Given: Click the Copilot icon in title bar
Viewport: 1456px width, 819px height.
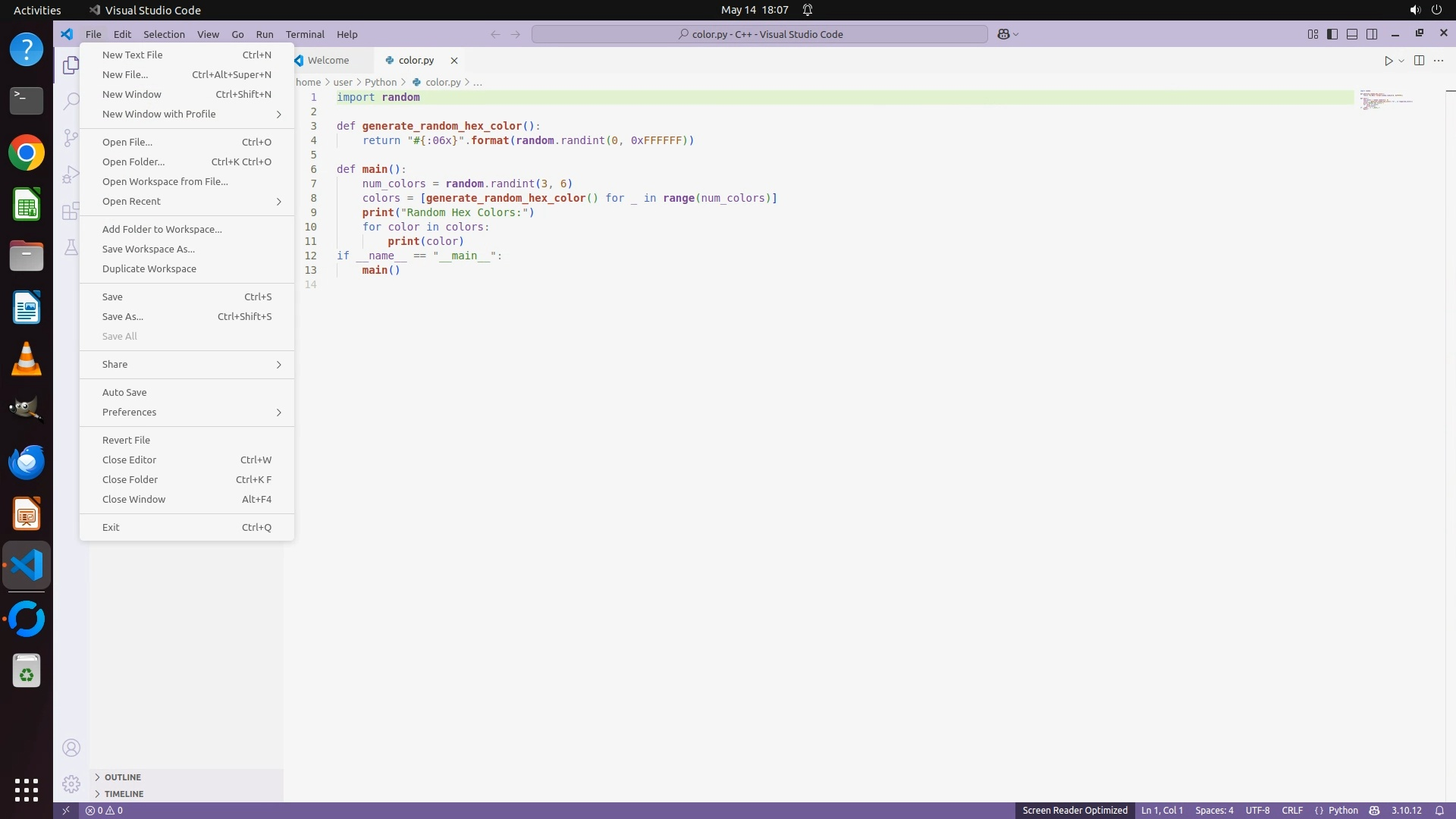Looking at the screenshot, I should pos(1003,34).
